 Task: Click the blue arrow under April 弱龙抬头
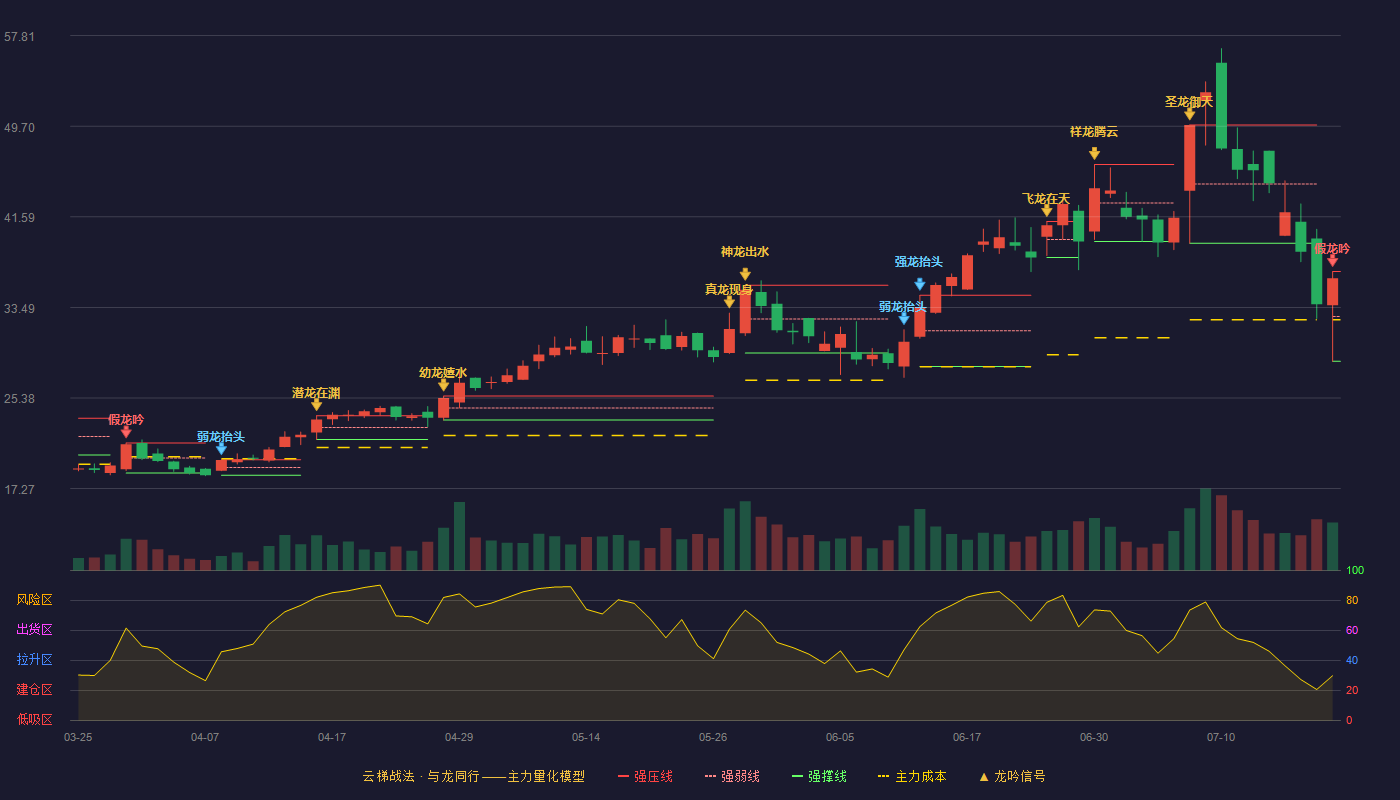click(x=221, y=449)
